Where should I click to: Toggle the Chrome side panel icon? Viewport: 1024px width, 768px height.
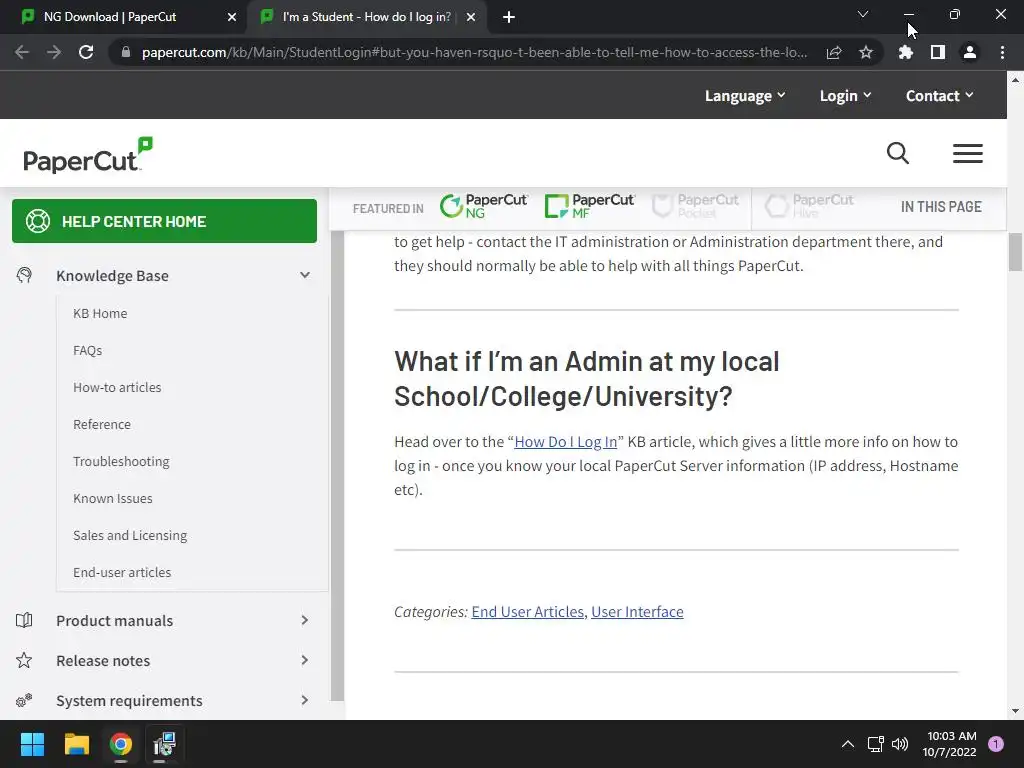pyautogui.click(x=937, y=52)
